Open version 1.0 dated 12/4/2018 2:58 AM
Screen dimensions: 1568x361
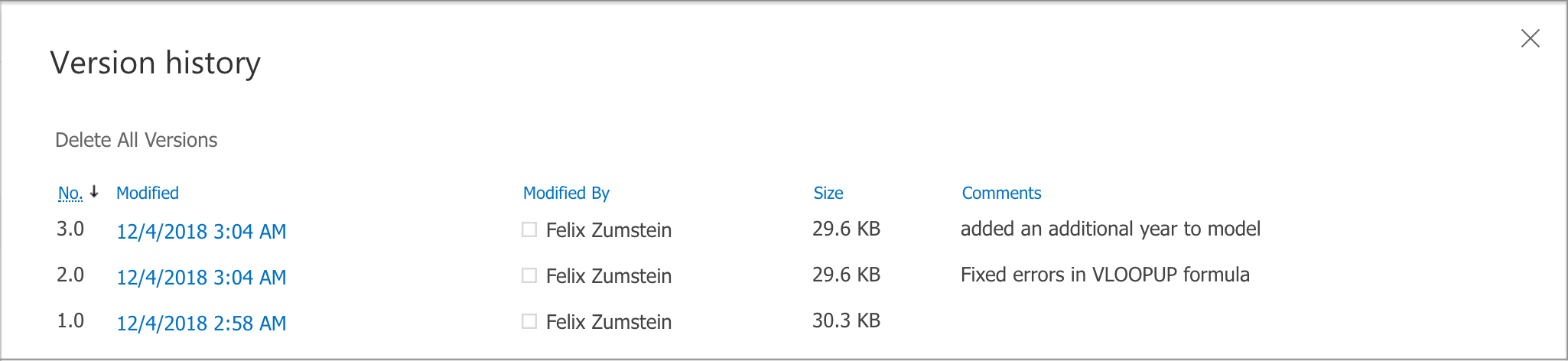[x=201, y=324]
